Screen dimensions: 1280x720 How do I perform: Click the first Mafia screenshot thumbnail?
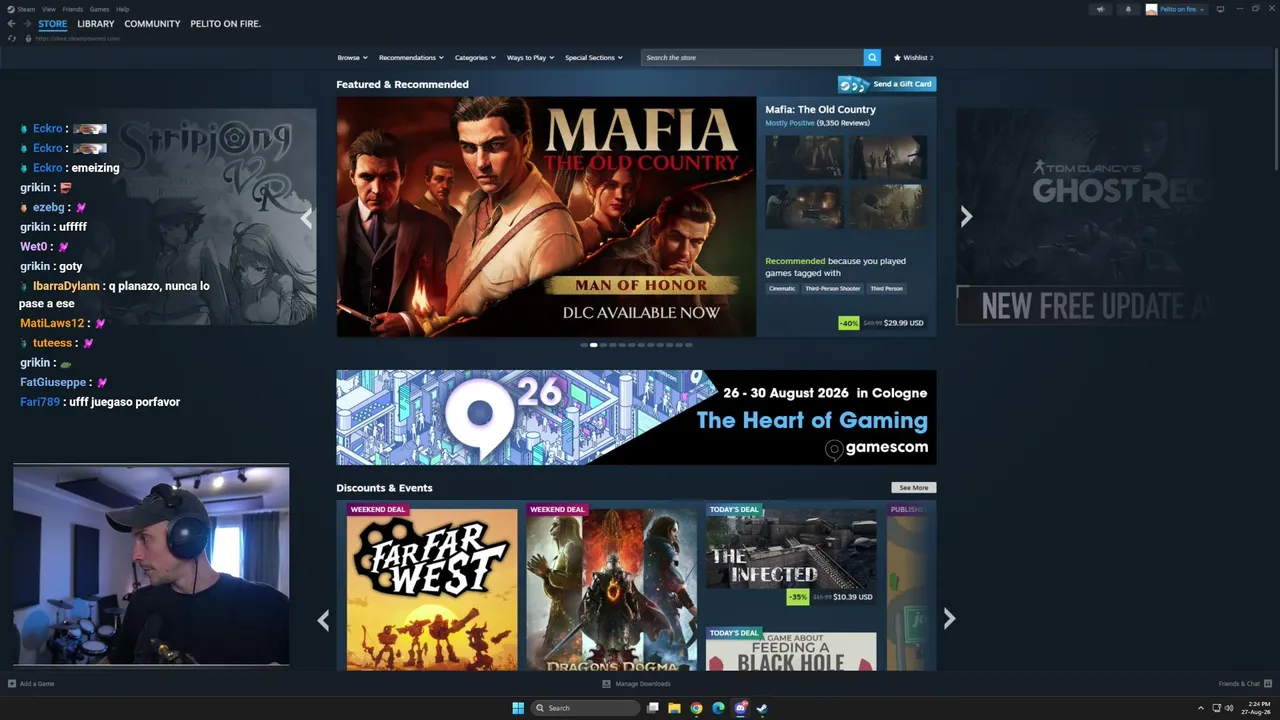[x=804, y=157]
